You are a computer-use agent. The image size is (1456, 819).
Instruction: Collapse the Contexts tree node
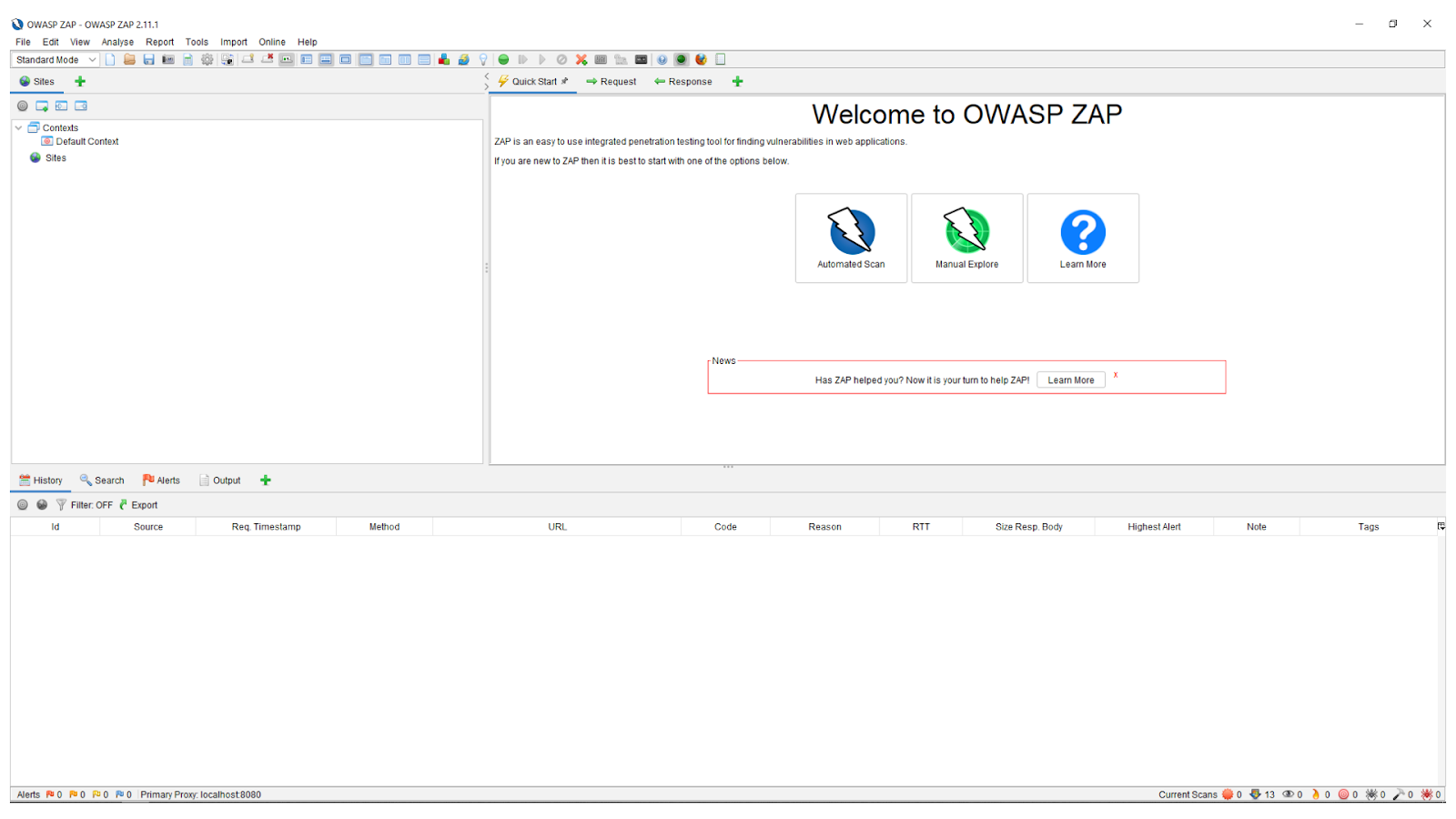pos(18,127)
